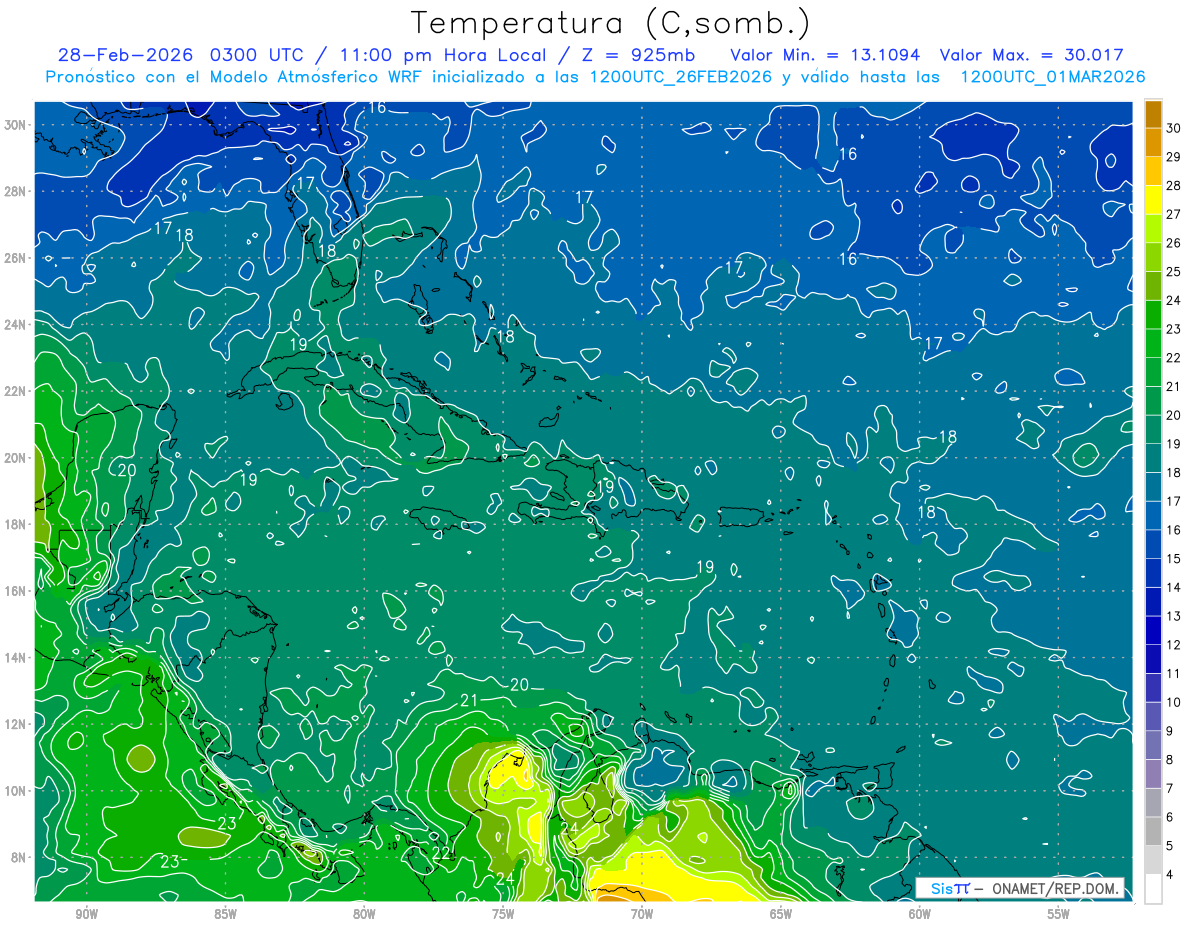Click the color bar label 11
The width and height of the screenshot is (1200, 927).
point(1174,673)
